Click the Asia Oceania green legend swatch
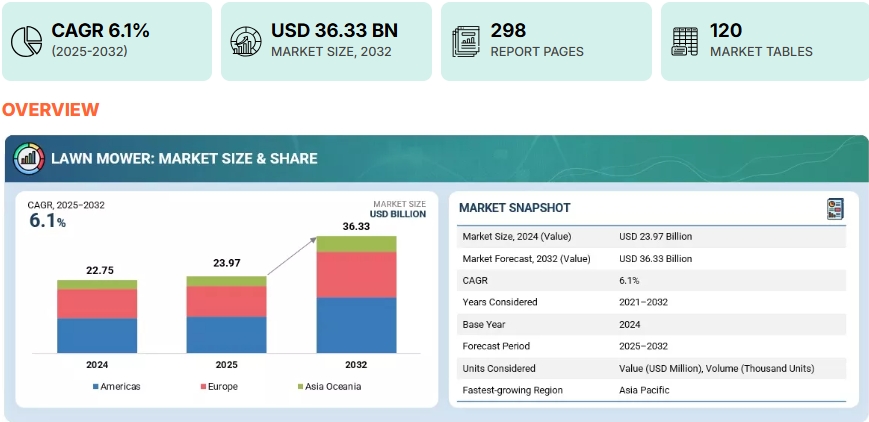 [x=299, y=387]
